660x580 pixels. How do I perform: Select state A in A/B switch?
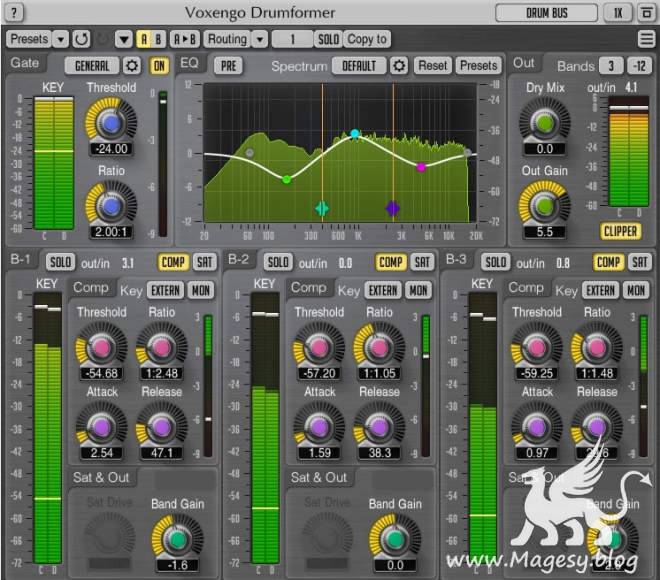144,39
